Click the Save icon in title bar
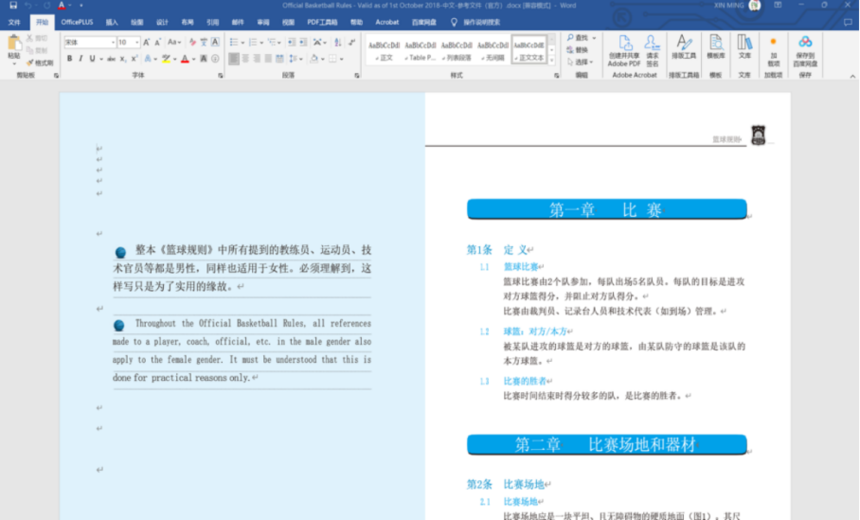The width and height of the screenshot is (860, 520). point(13,5)
